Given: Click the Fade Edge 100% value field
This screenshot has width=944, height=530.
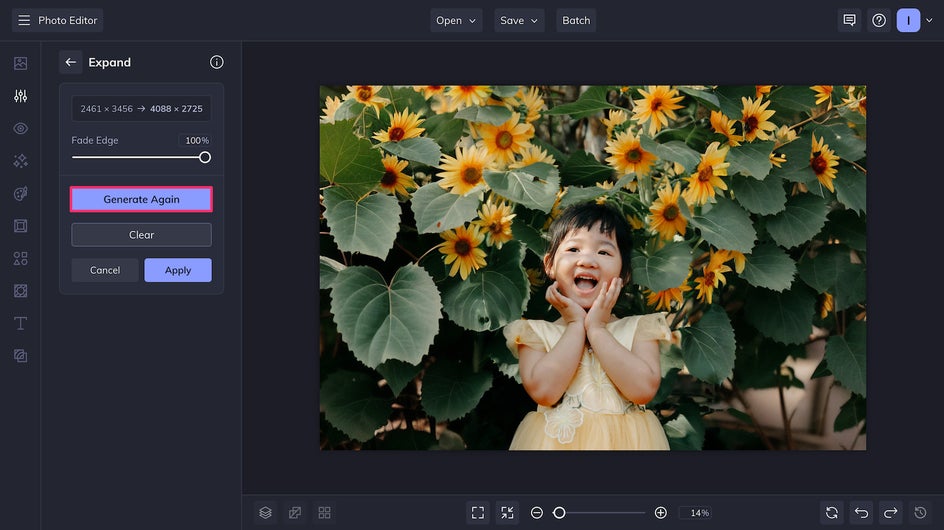Looking at the screenshot, I should pyautogui.click(x=194, y=140).
